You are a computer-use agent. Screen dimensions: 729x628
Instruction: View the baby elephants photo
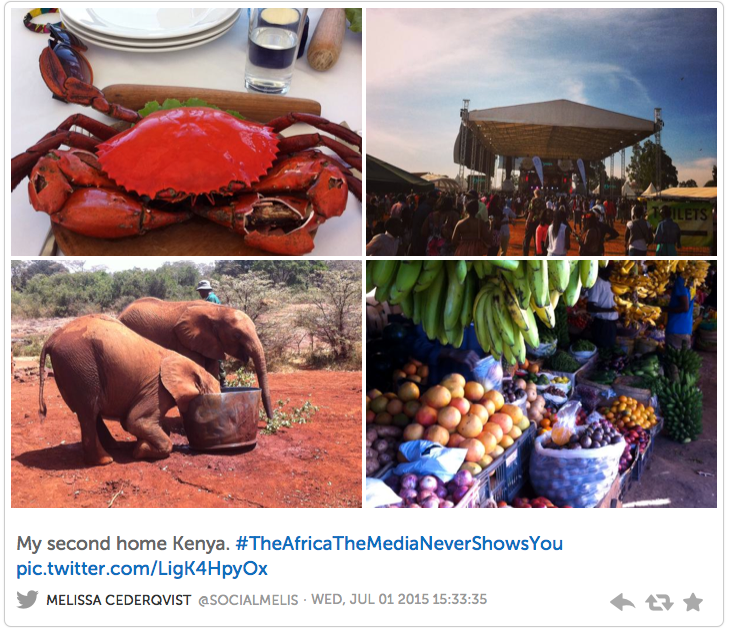pos(186,384)
